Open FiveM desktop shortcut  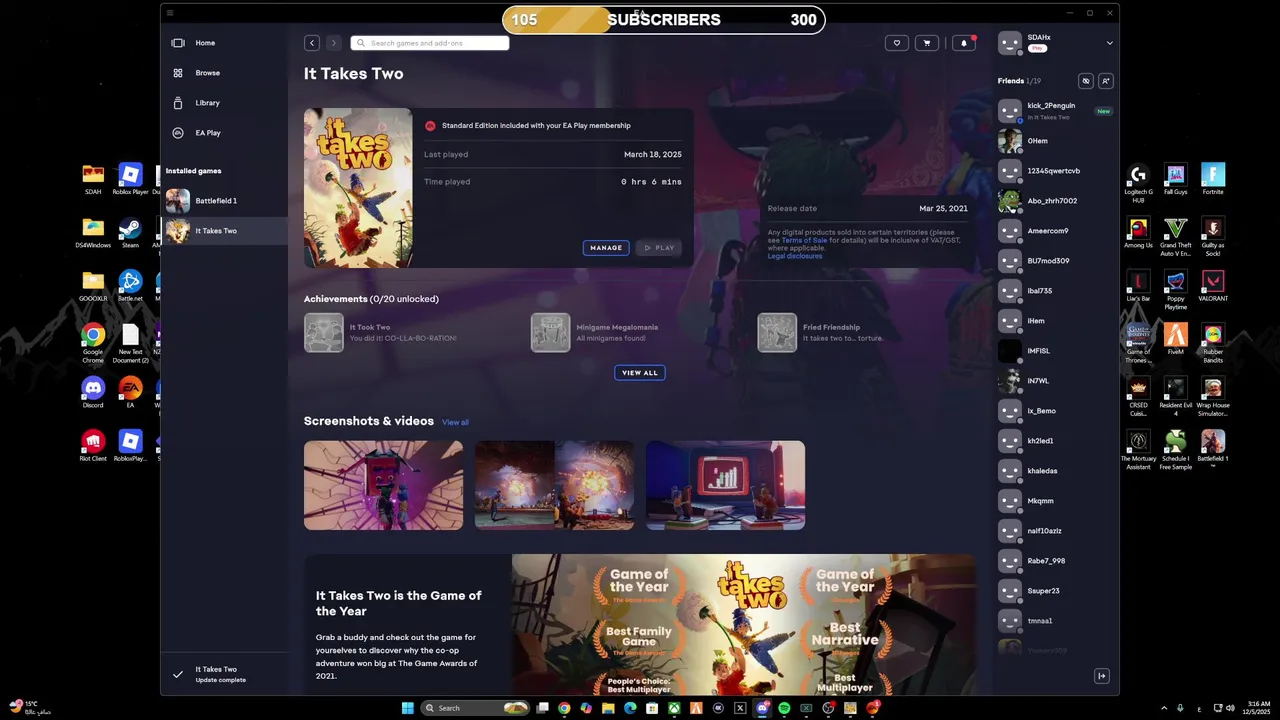click(1176, 339)
